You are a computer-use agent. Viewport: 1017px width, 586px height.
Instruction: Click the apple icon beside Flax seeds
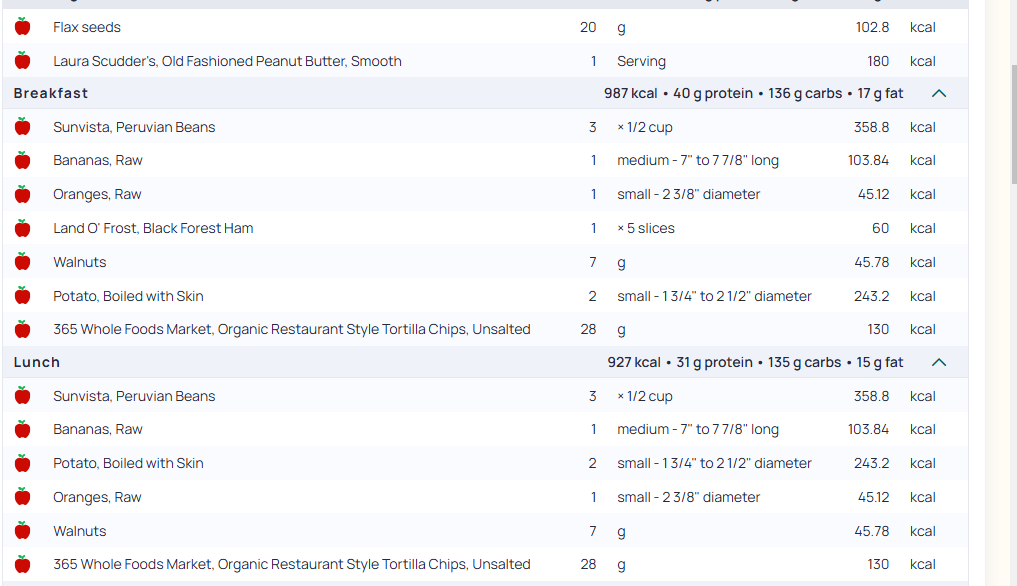click(x=23, y=27)
